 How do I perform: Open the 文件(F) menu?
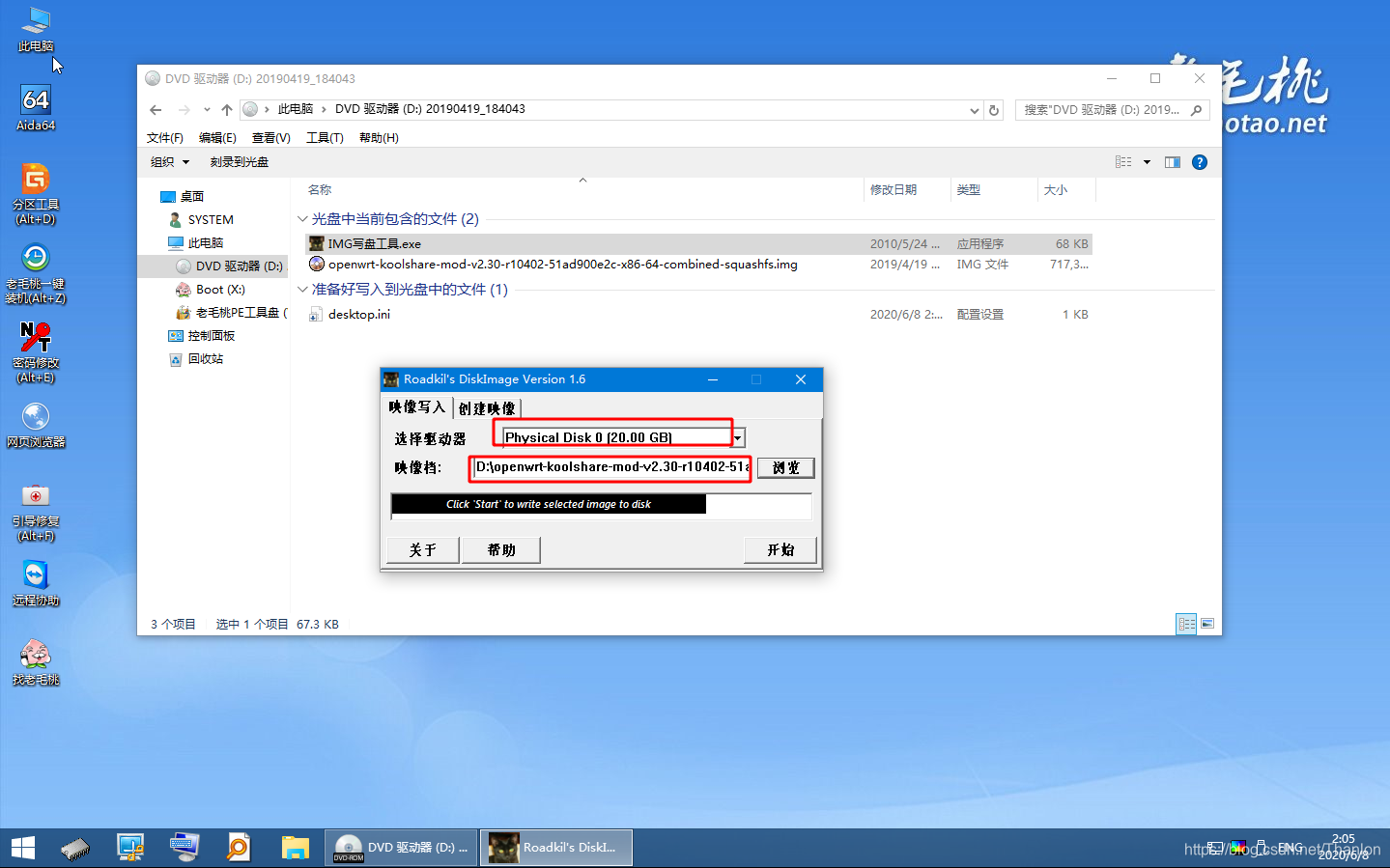[x=165, y=138]
